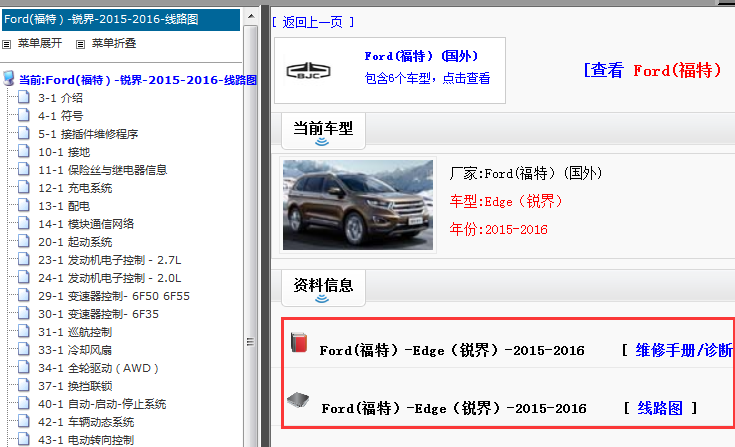Click the page icon beside 34-1 全轮驱动
Image resolution: width=735 pixels, height=447 pixels.
point(23,367)
